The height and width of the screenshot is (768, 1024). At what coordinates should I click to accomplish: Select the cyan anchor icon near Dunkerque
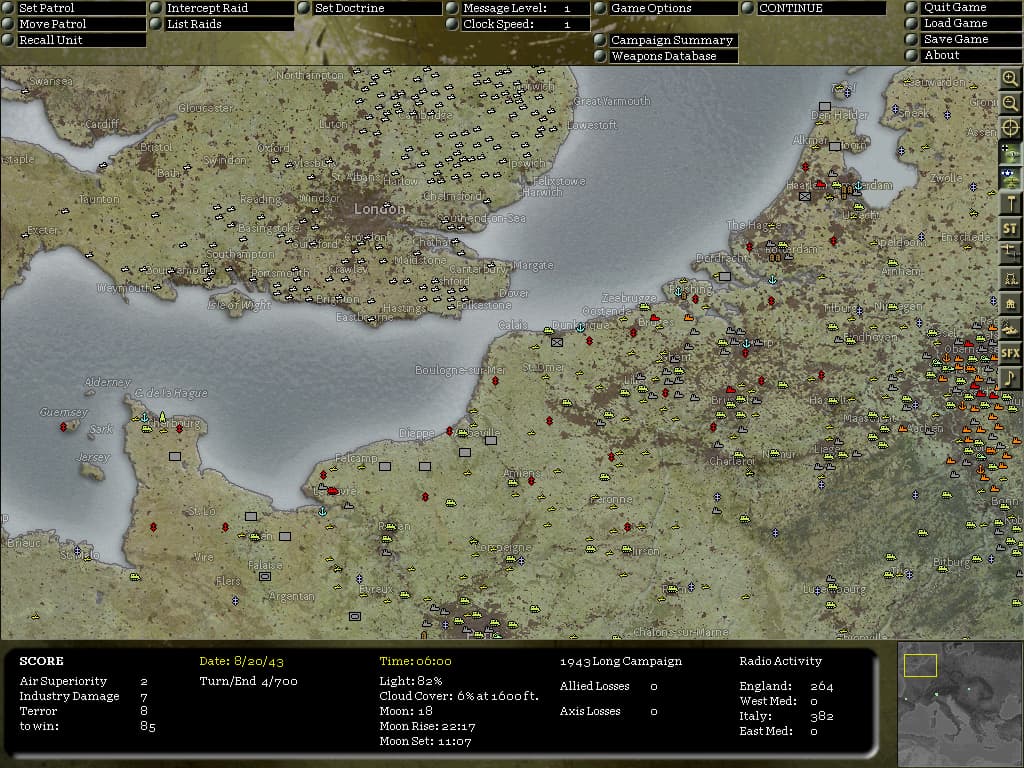pyautogui.click(x=581, y=328)
